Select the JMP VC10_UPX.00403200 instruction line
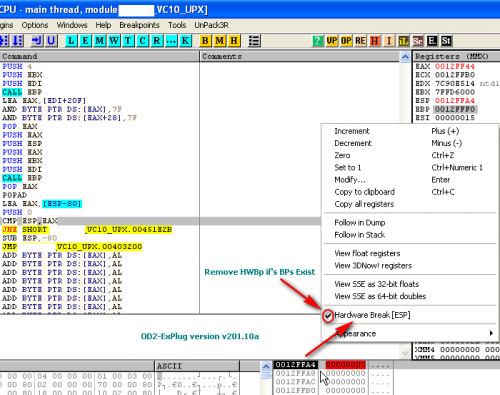500x395 pixels. (x=72, y=247)
